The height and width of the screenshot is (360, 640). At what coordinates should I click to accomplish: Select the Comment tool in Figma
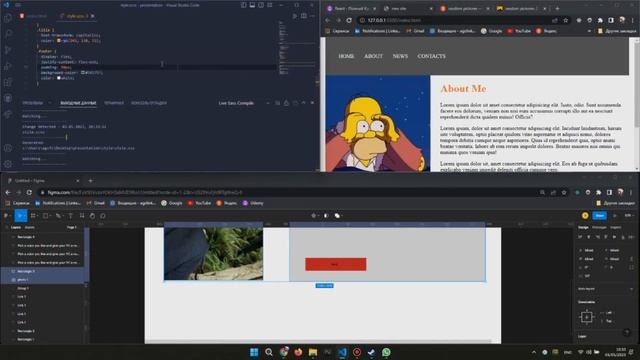(x=103, y=216)
